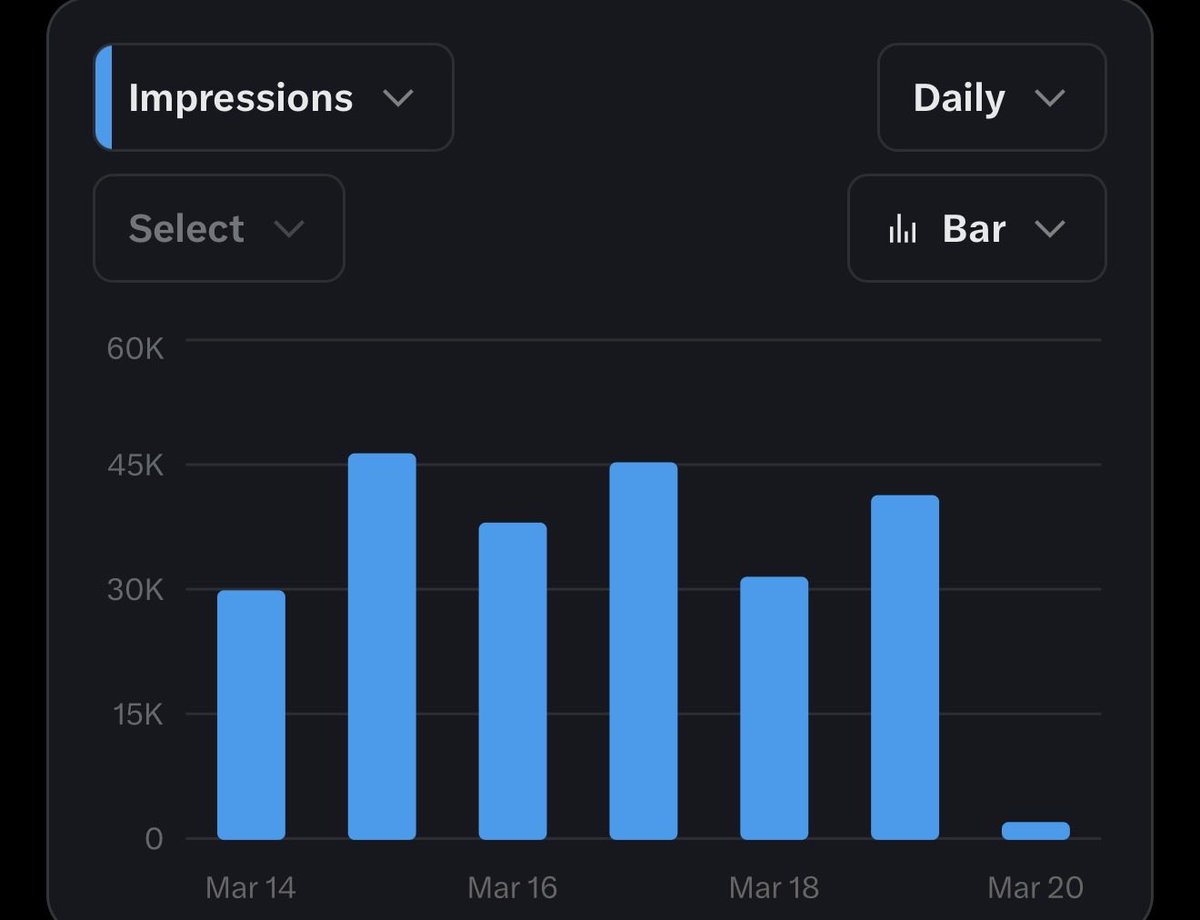Click the 0 axis label
This screenshot has height=920, width=1200.
coord(153,838)
